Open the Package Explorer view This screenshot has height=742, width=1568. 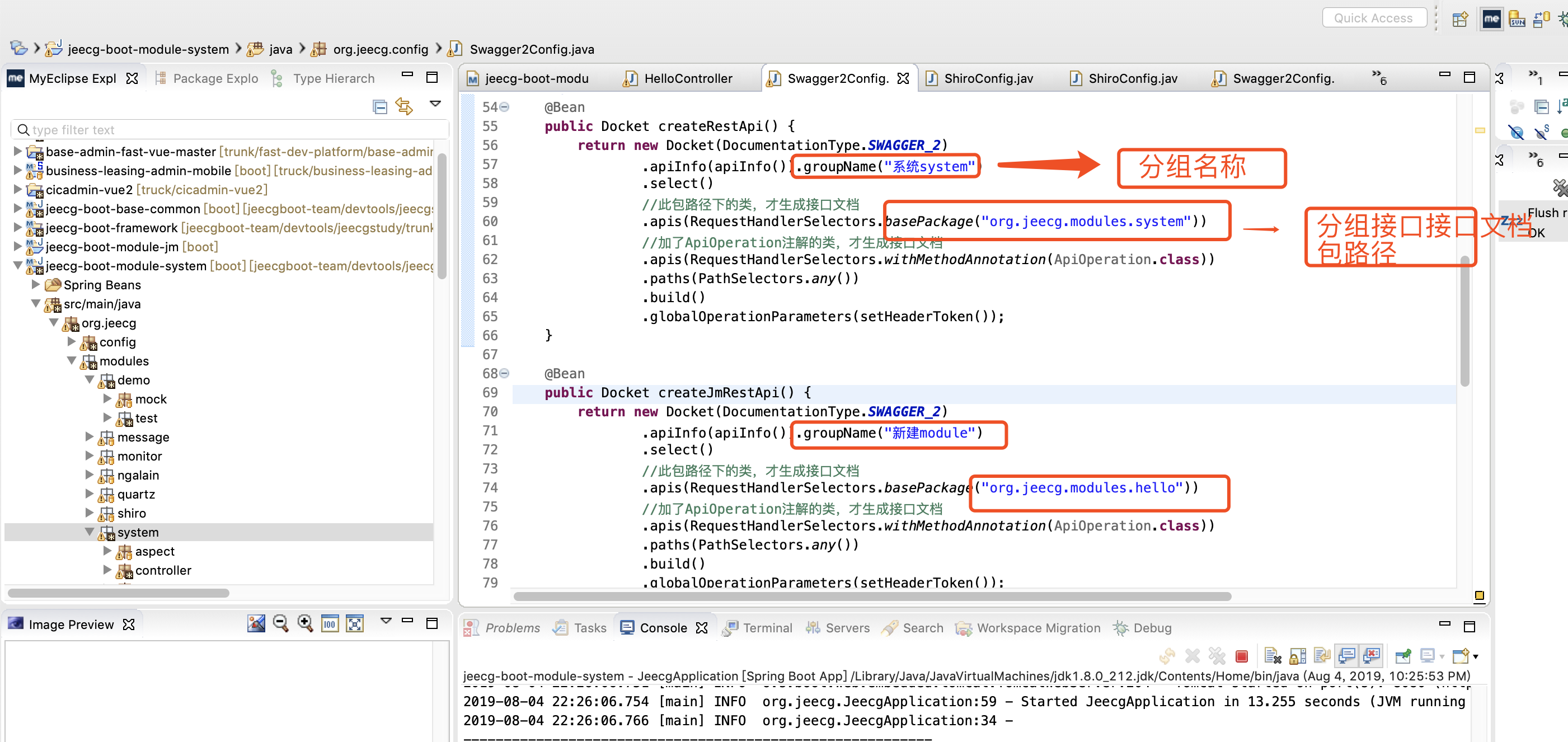pos(215,78)
